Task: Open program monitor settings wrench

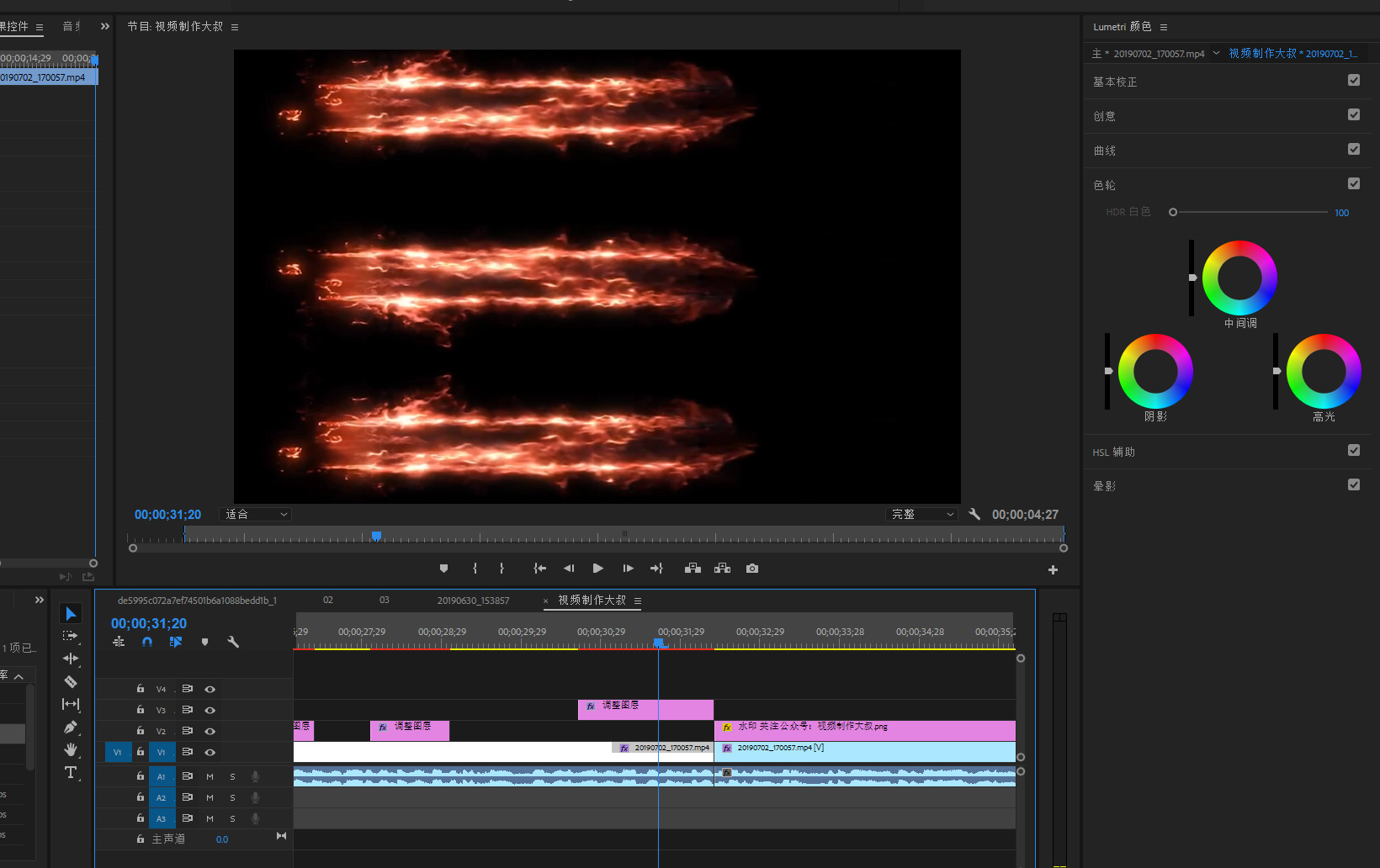Action: (974, 514)
